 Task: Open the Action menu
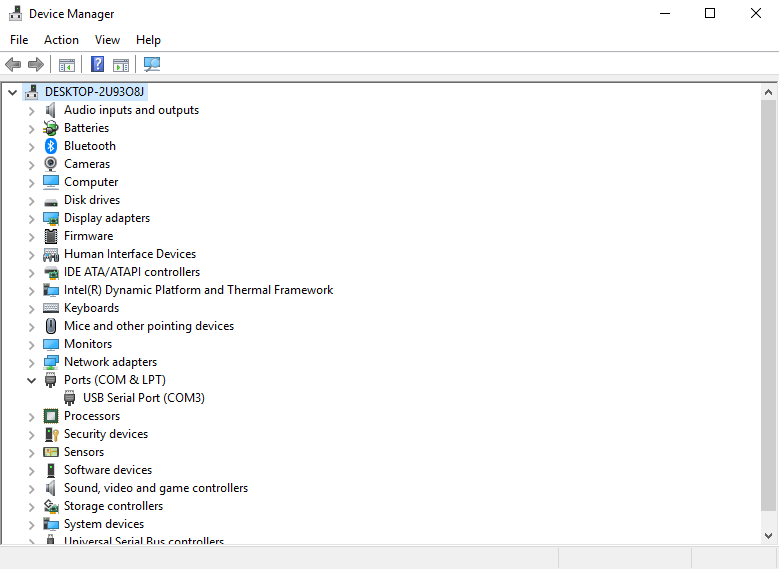[x=61, y=40]
